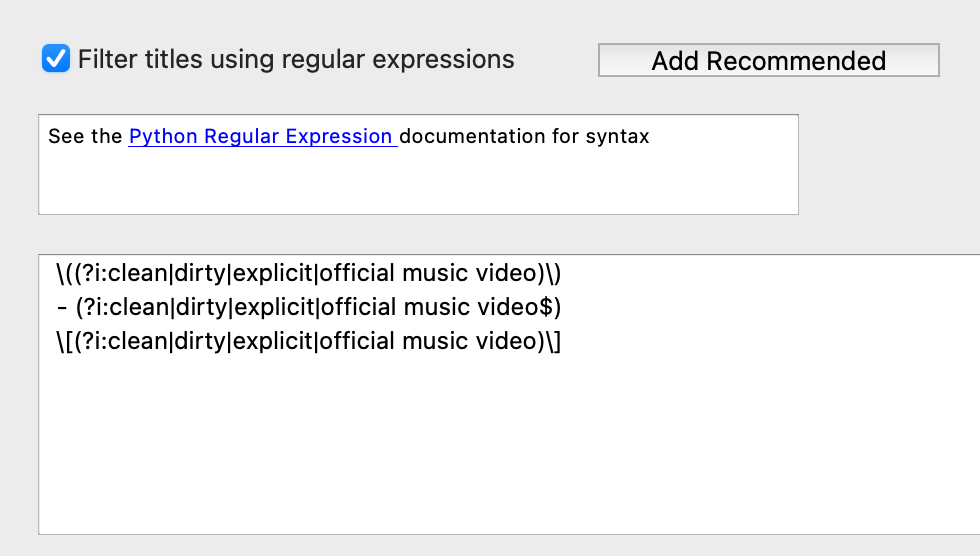Click the word "documentation" in the help text

(471, 137)
